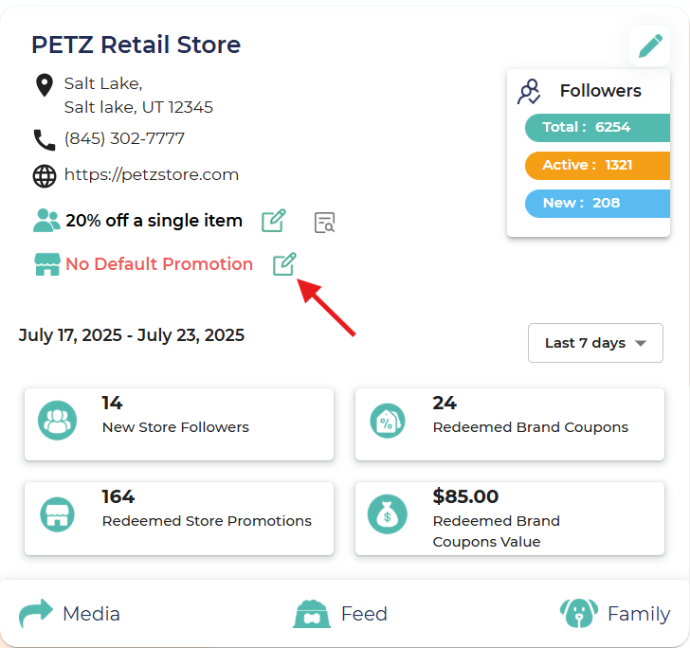Click the phone icon
The width and height of the screenshot is (690, 648).
click(44, 139)
